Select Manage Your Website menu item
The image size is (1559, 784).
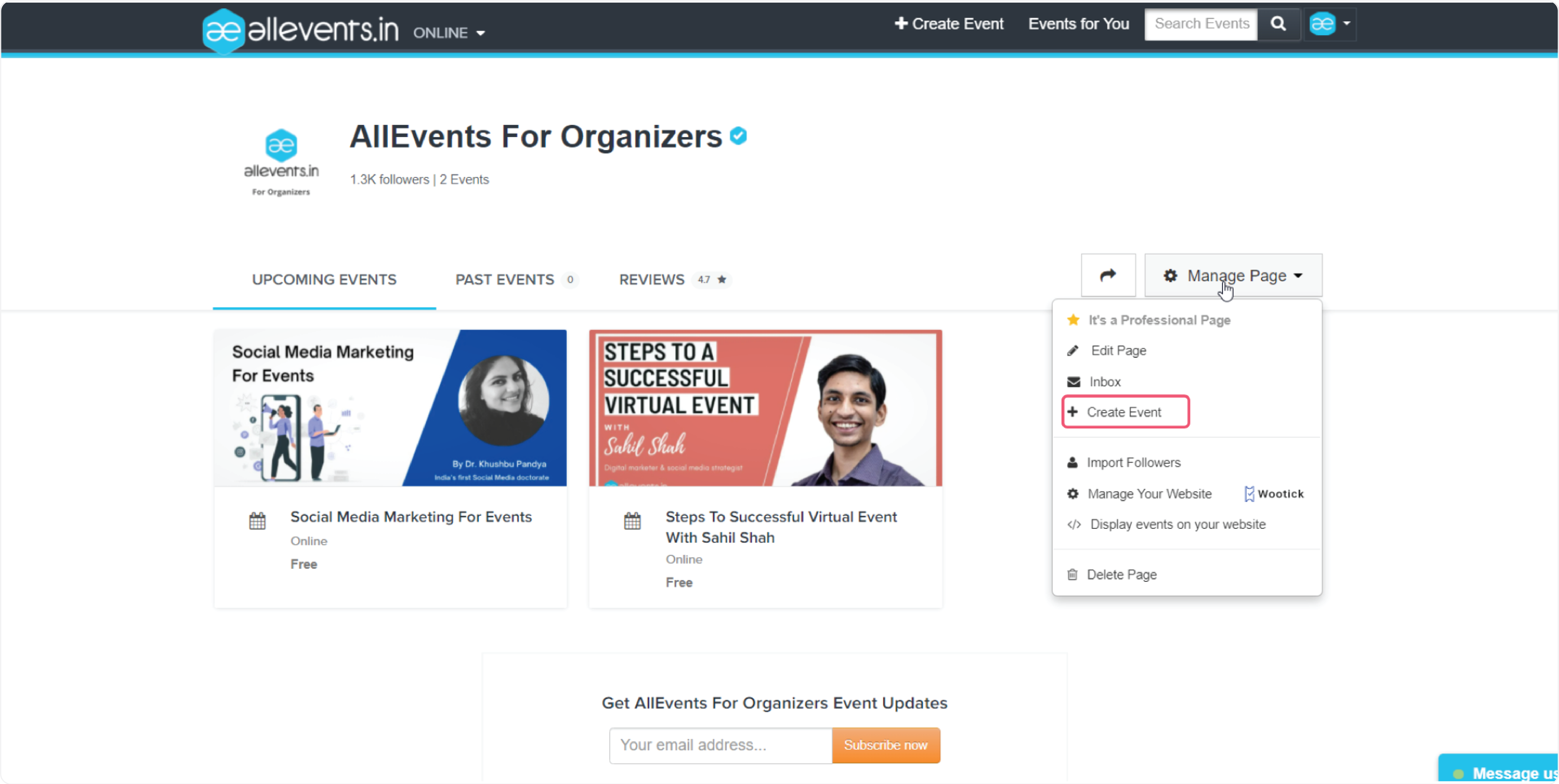[1149, 494]
